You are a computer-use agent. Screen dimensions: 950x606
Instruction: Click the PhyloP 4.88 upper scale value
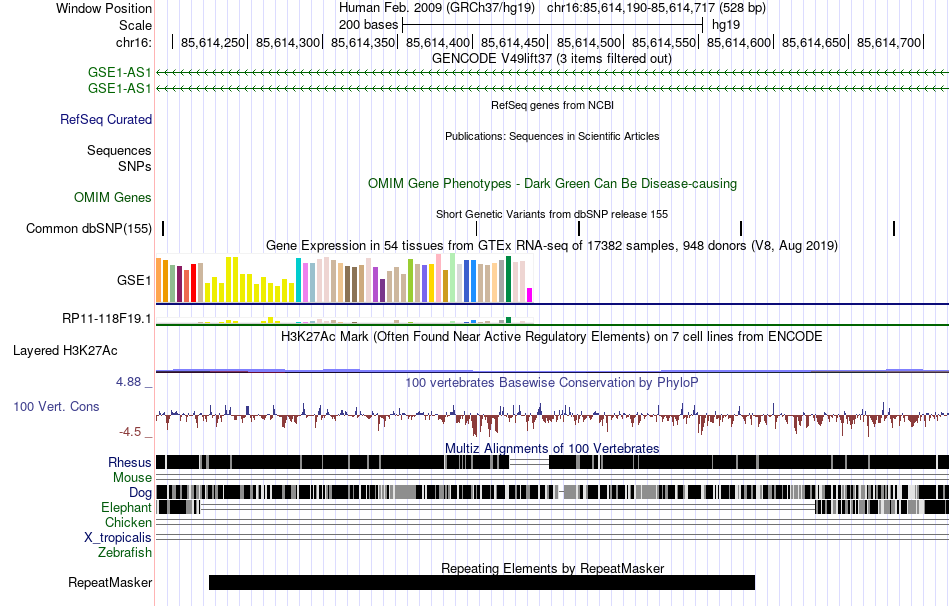tap(128, 382)
